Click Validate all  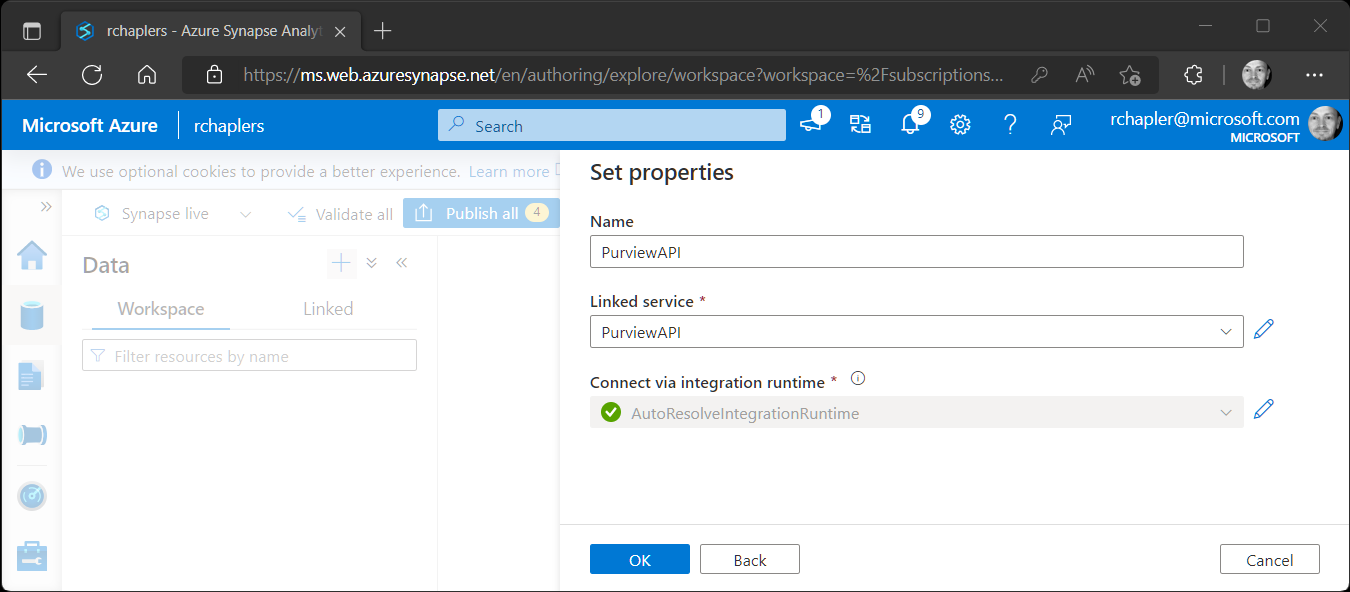click(x=340, y=214)
